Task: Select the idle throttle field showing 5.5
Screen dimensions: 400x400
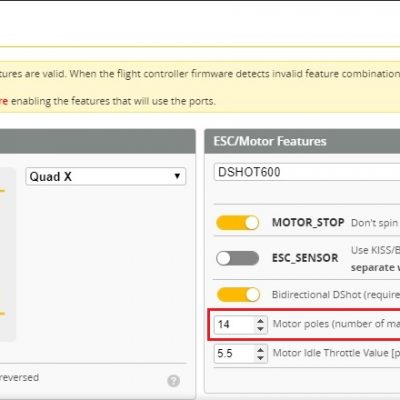Action: pyautogui.click(x=235, y=353)
